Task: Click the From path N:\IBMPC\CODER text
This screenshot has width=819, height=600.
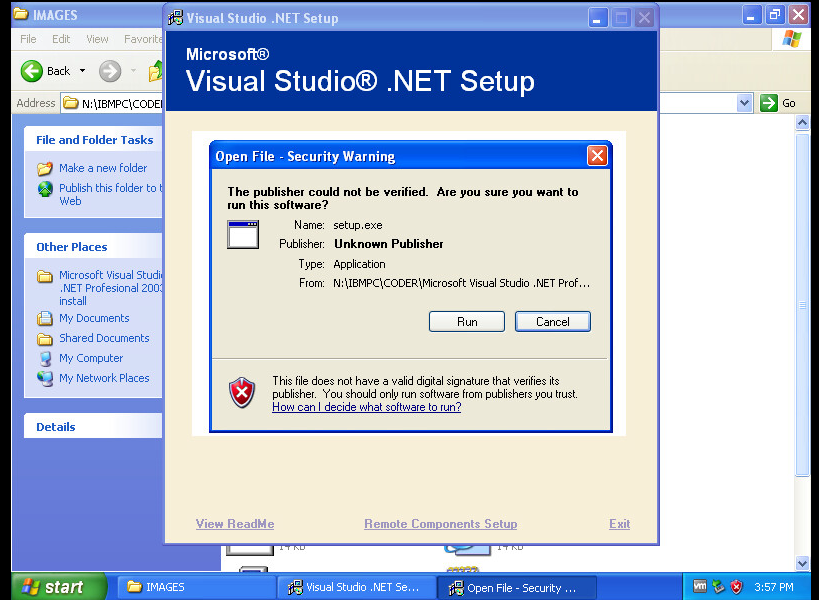Action: (462, 283)
